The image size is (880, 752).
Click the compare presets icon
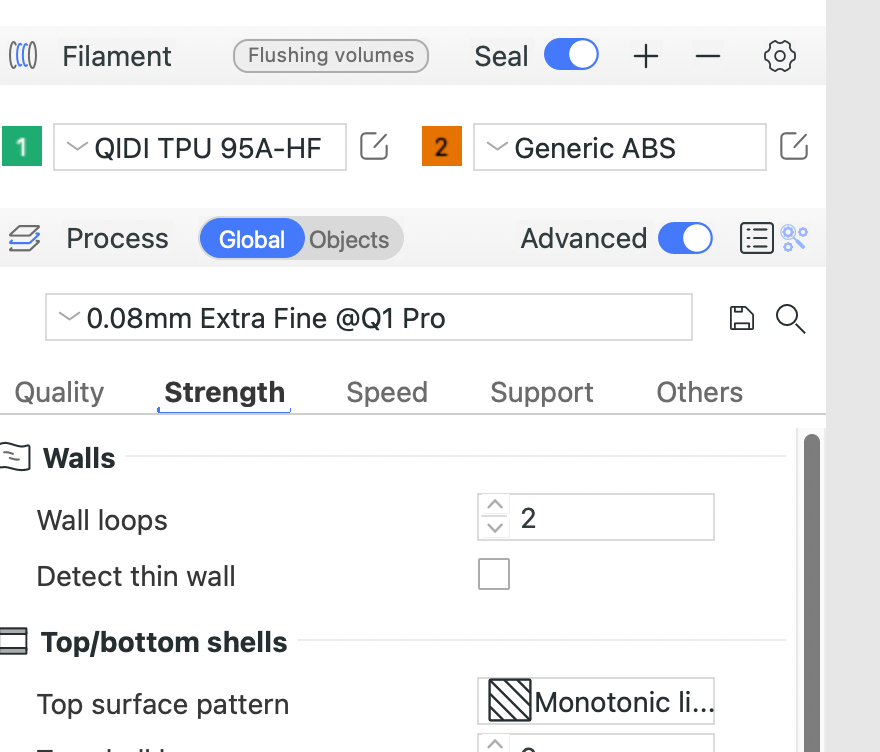(795, 238)
